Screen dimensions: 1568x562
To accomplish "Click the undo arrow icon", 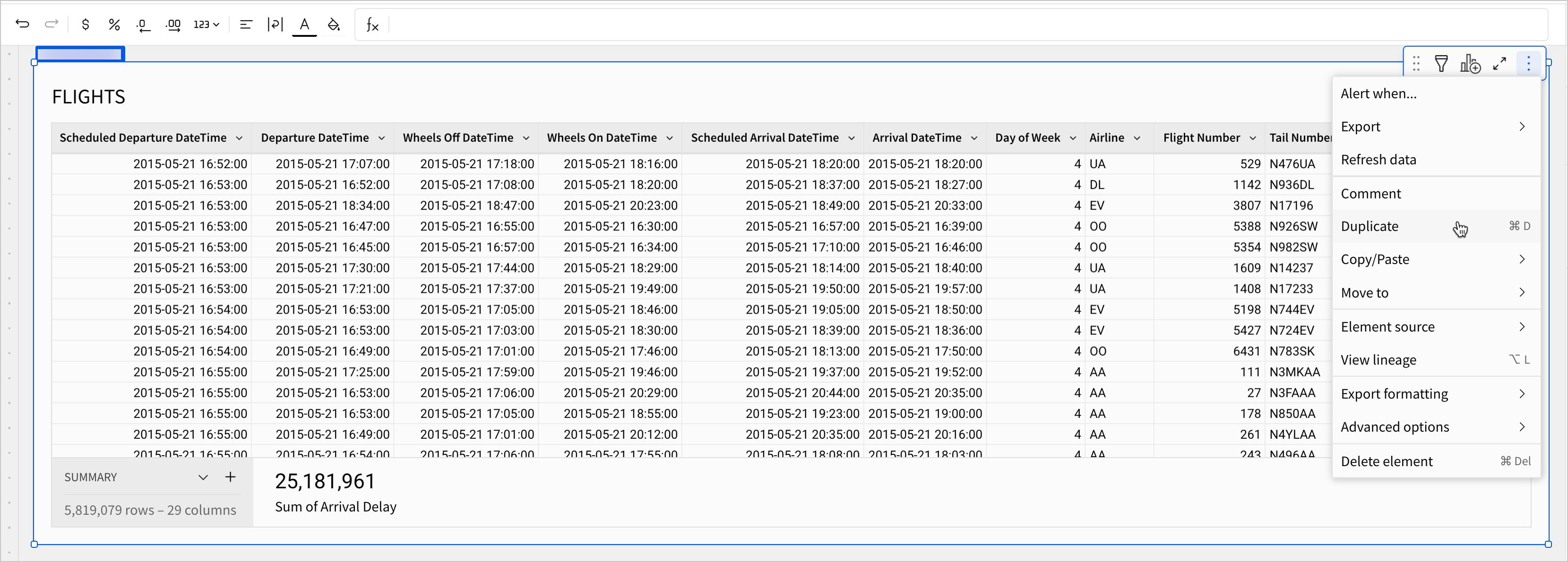I will coord(23,25).
